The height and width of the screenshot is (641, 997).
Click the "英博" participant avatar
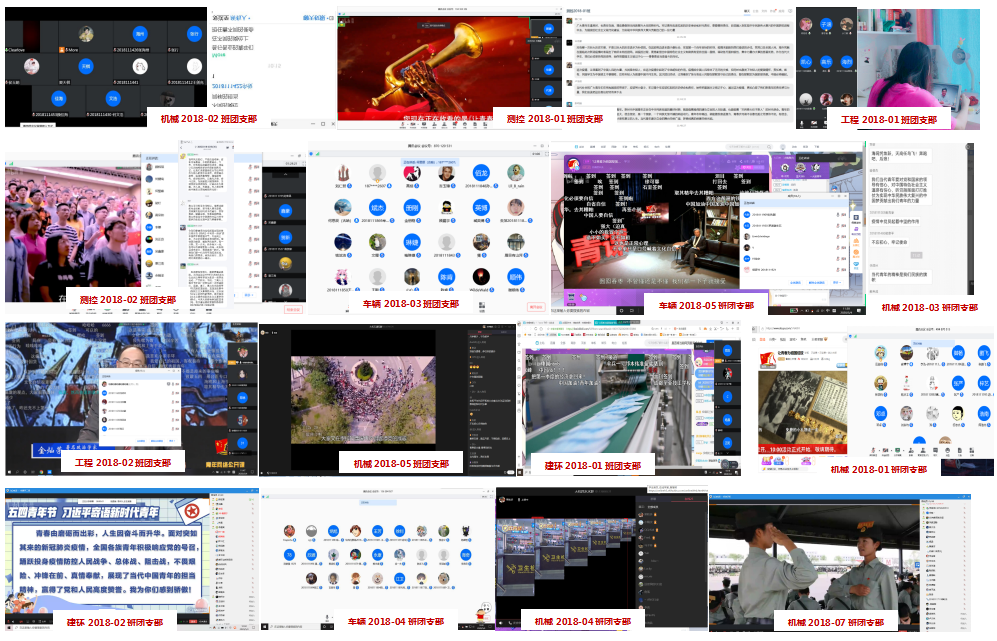coord(480,208)
